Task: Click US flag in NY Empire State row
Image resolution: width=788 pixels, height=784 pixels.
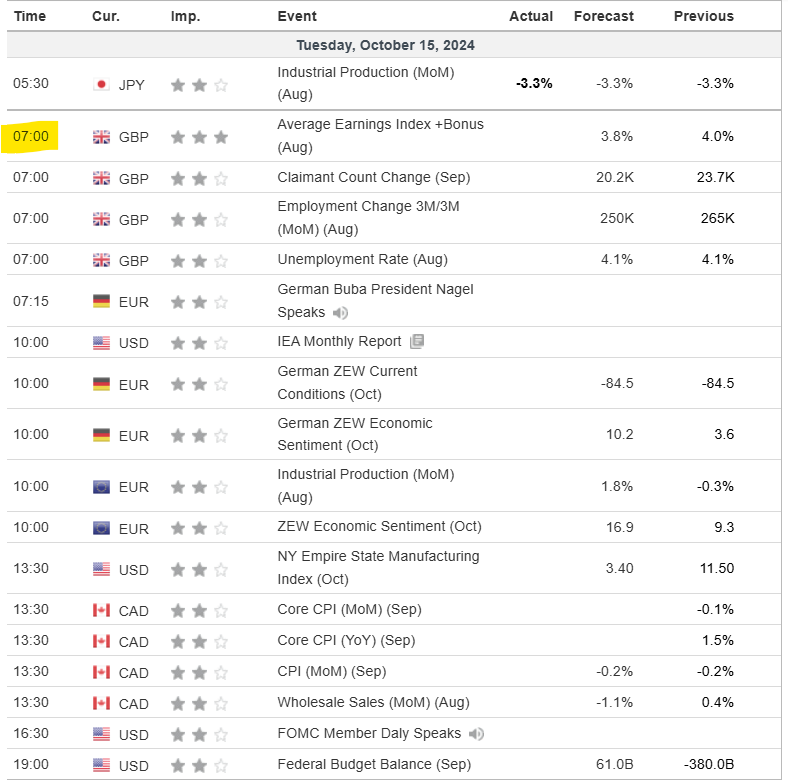Action: point(101,569)
